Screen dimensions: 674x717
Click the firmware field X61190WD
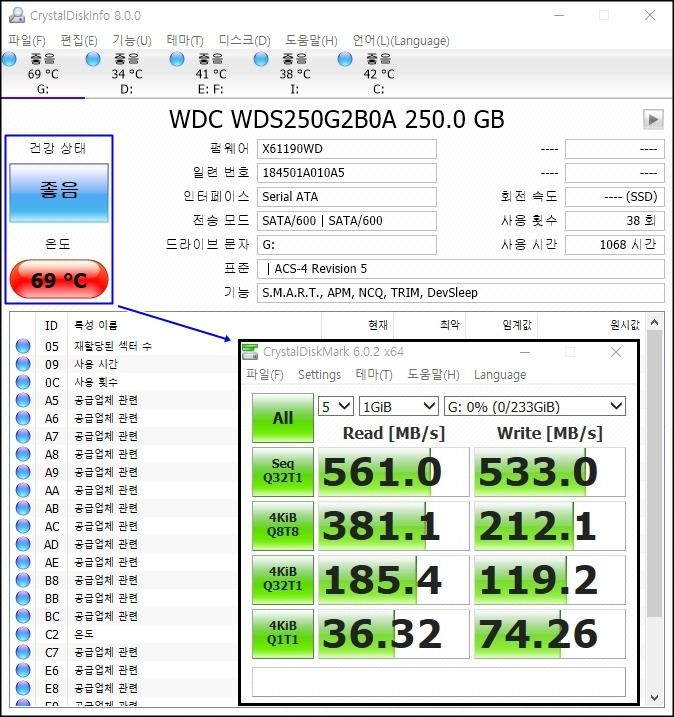[347, 149]
